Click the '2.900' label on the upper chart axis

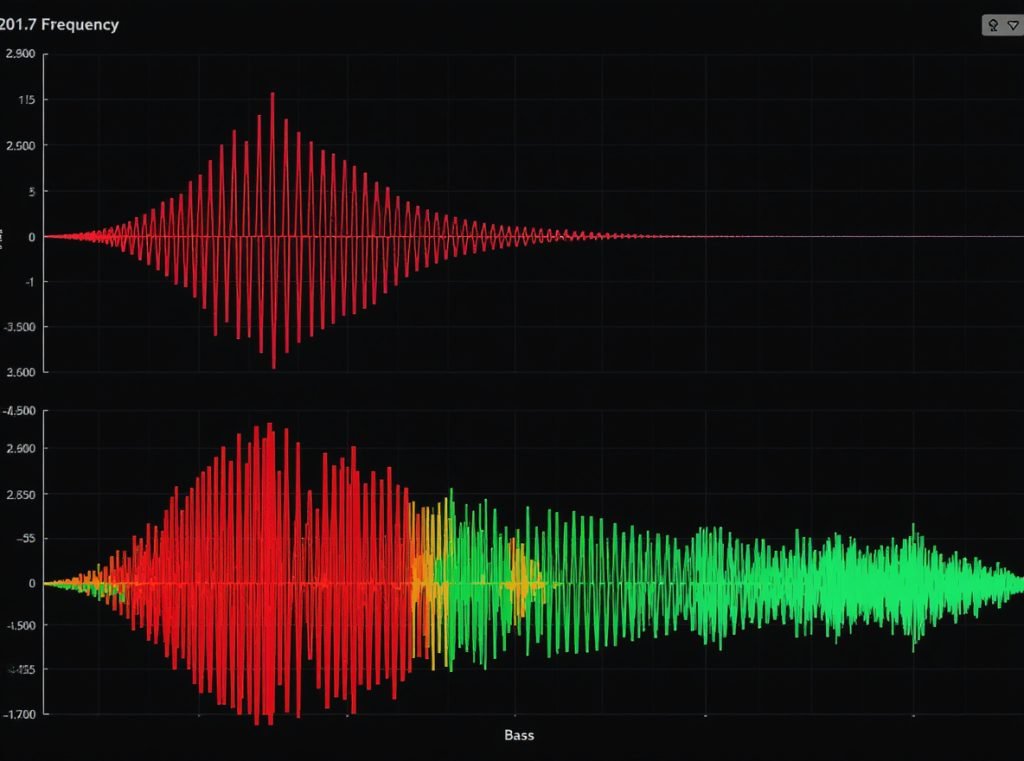[x=20, y=54]
